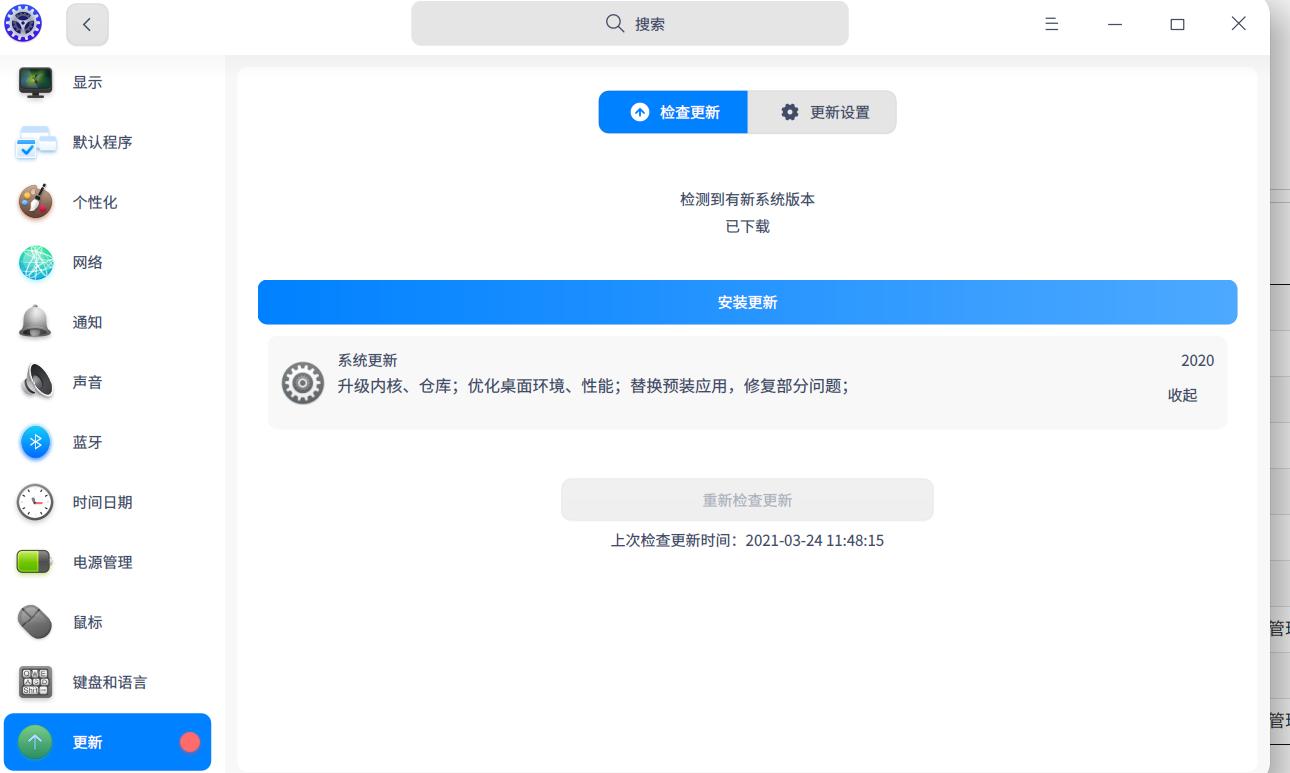The width and height of the screenshot is (1290, 773).
Task: Select 蓝牙 in the sidebar
Action: click(x=108, y=442)
